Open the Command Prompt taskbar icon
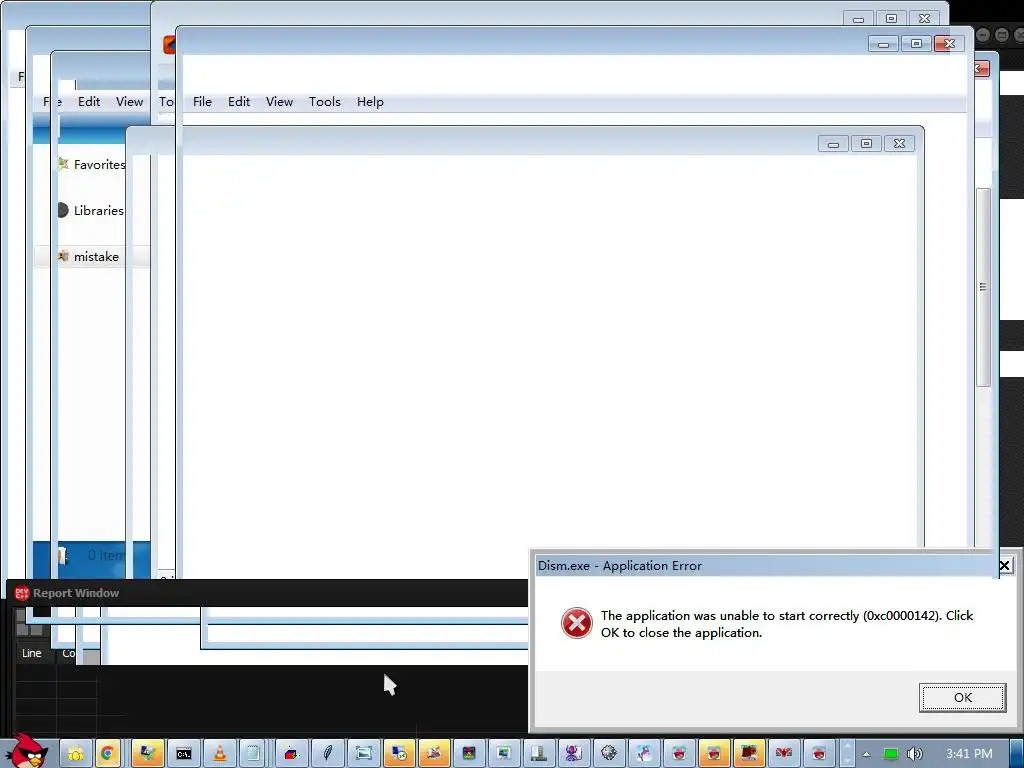The image size is (1024, 768). [184, 754]
